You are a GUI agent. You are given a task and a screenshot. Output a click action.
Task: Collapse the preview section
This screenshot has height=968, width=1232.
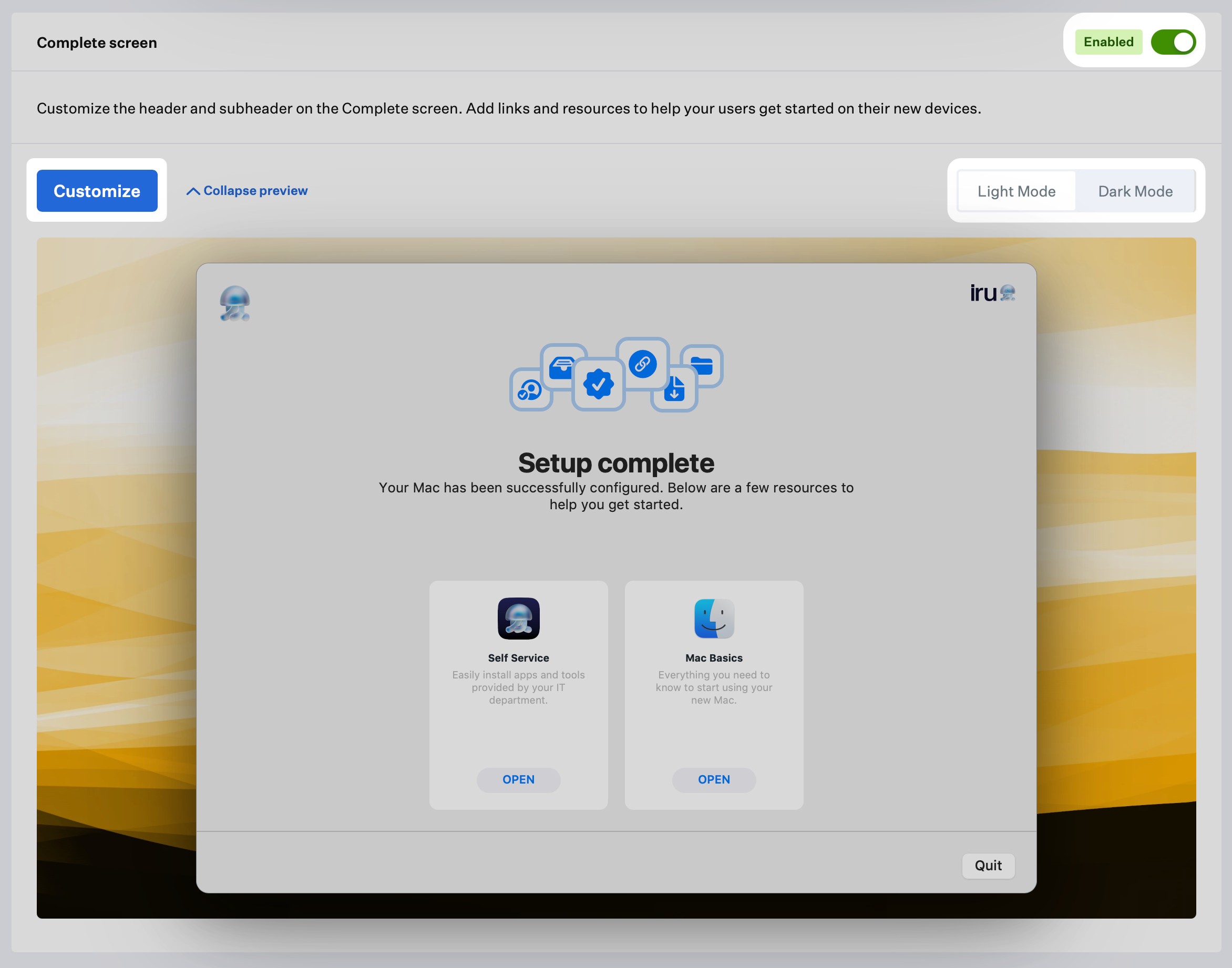pos(247,191)
